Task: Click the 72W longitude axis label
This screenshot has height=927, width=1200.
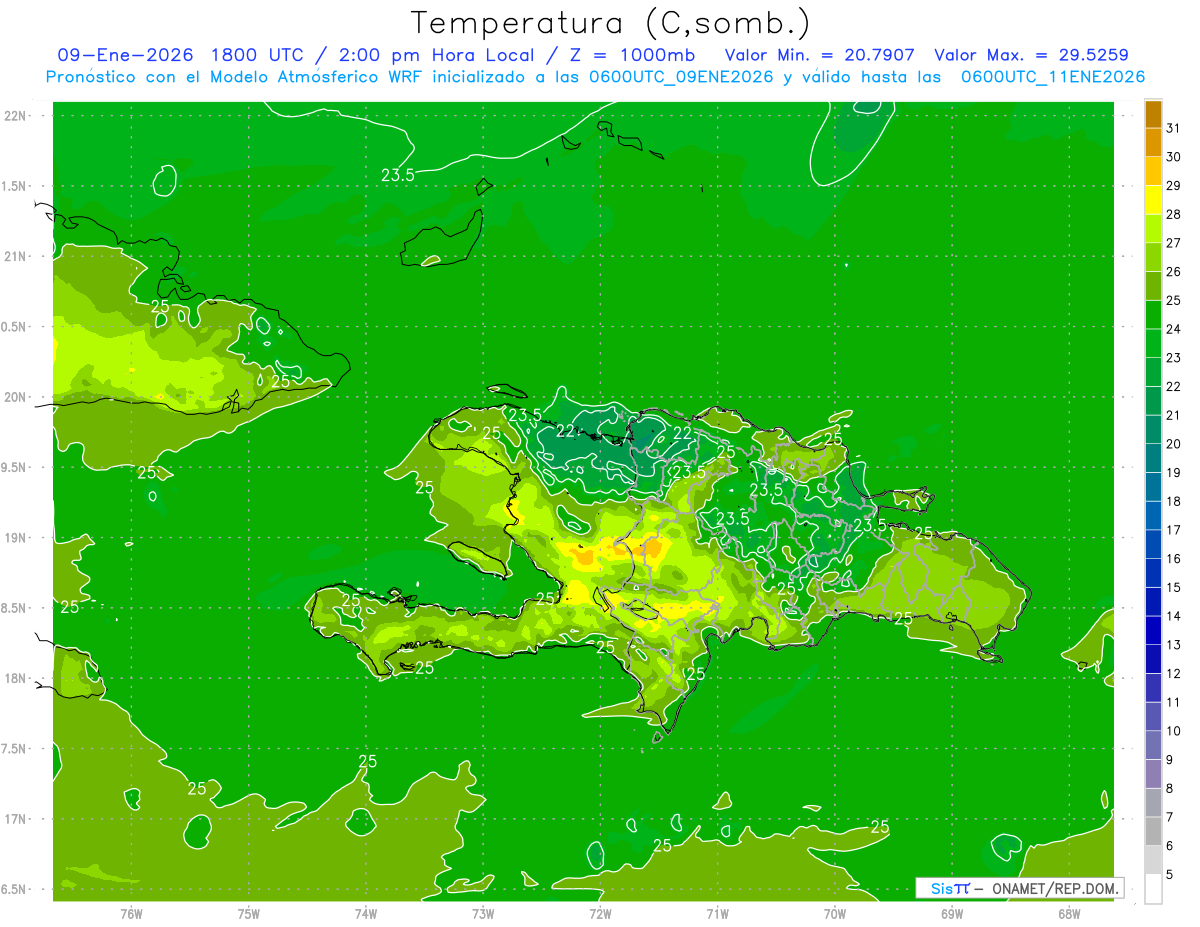Action: pos(600,913)
